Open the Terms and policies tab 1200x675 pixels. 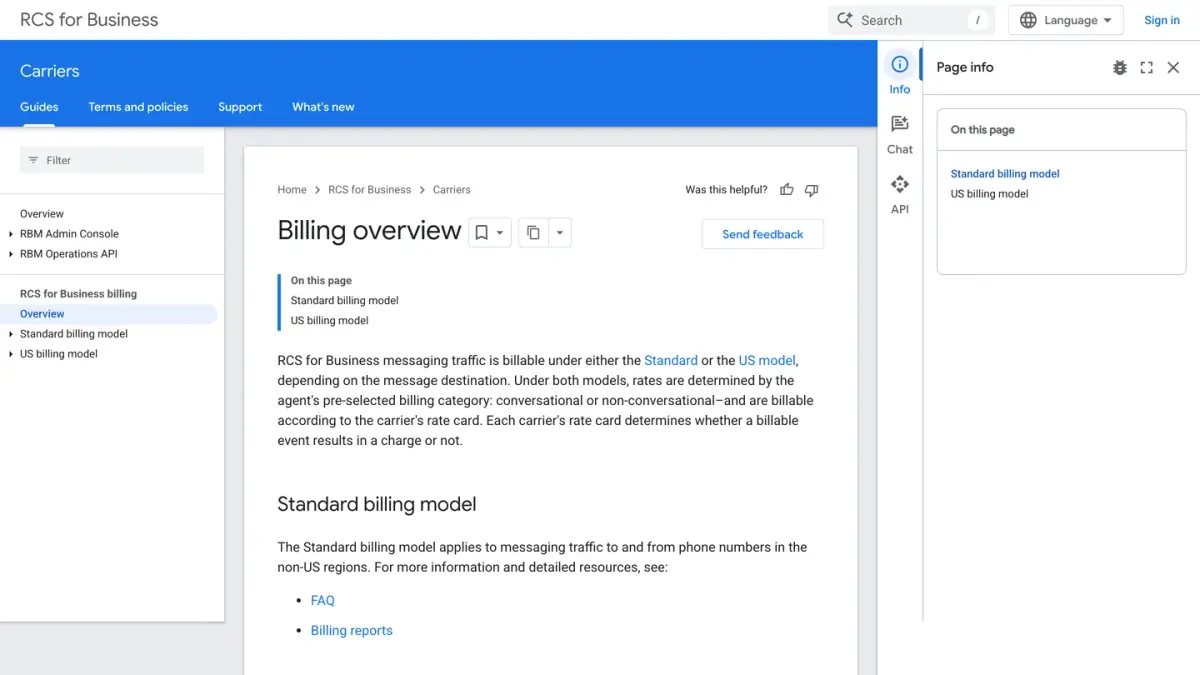[x=138, y=107]
